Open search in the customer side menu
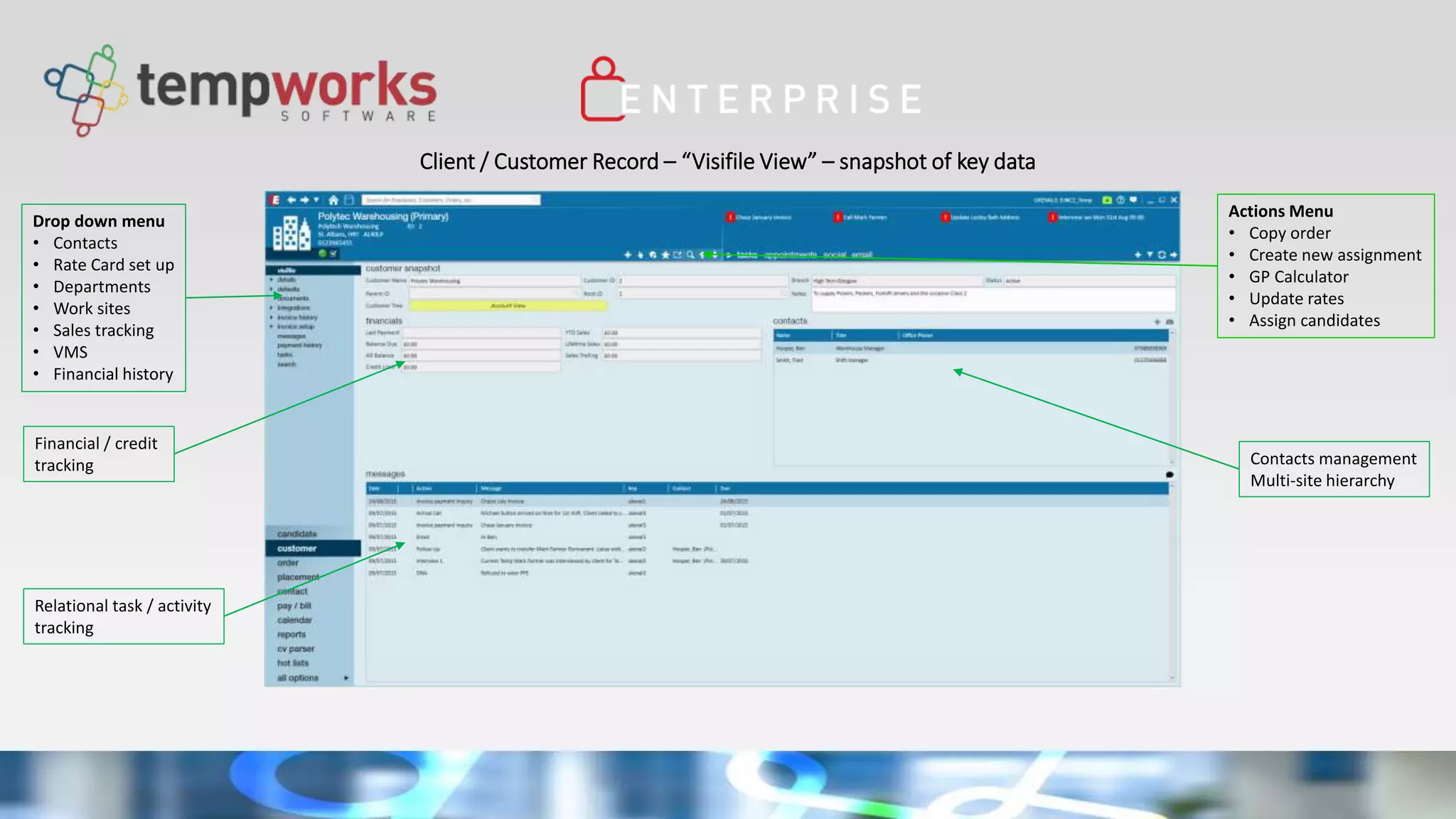The image size is (1456, 819). [x=287, y=364]
